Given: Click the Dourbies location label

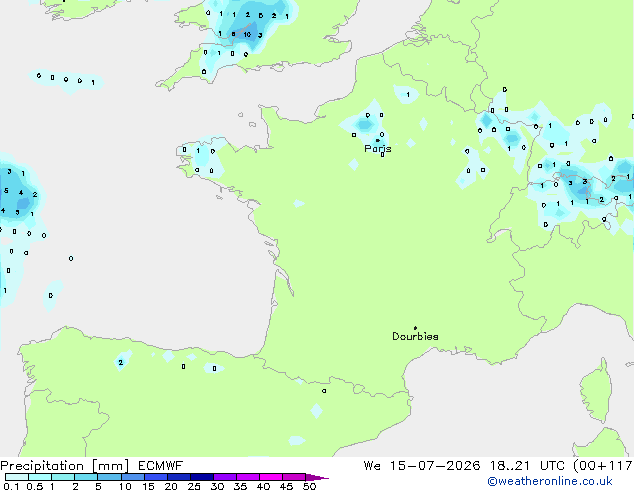Looking at the screenshot, I should point(415,336).
